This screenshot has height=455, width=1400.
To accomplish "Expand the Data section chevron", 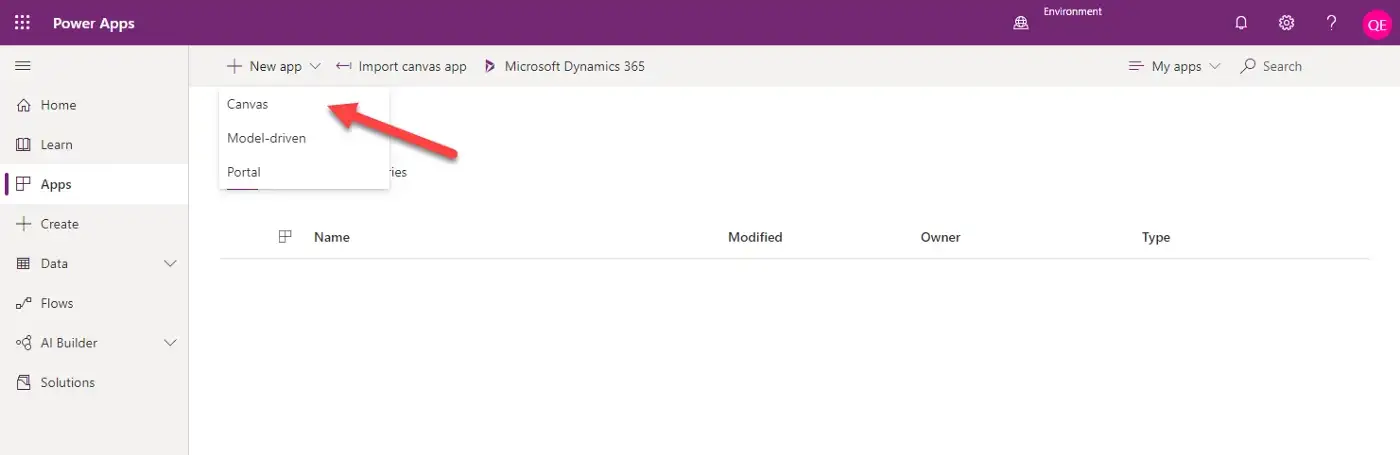I will pyautogui.click(x=170, y=264).
